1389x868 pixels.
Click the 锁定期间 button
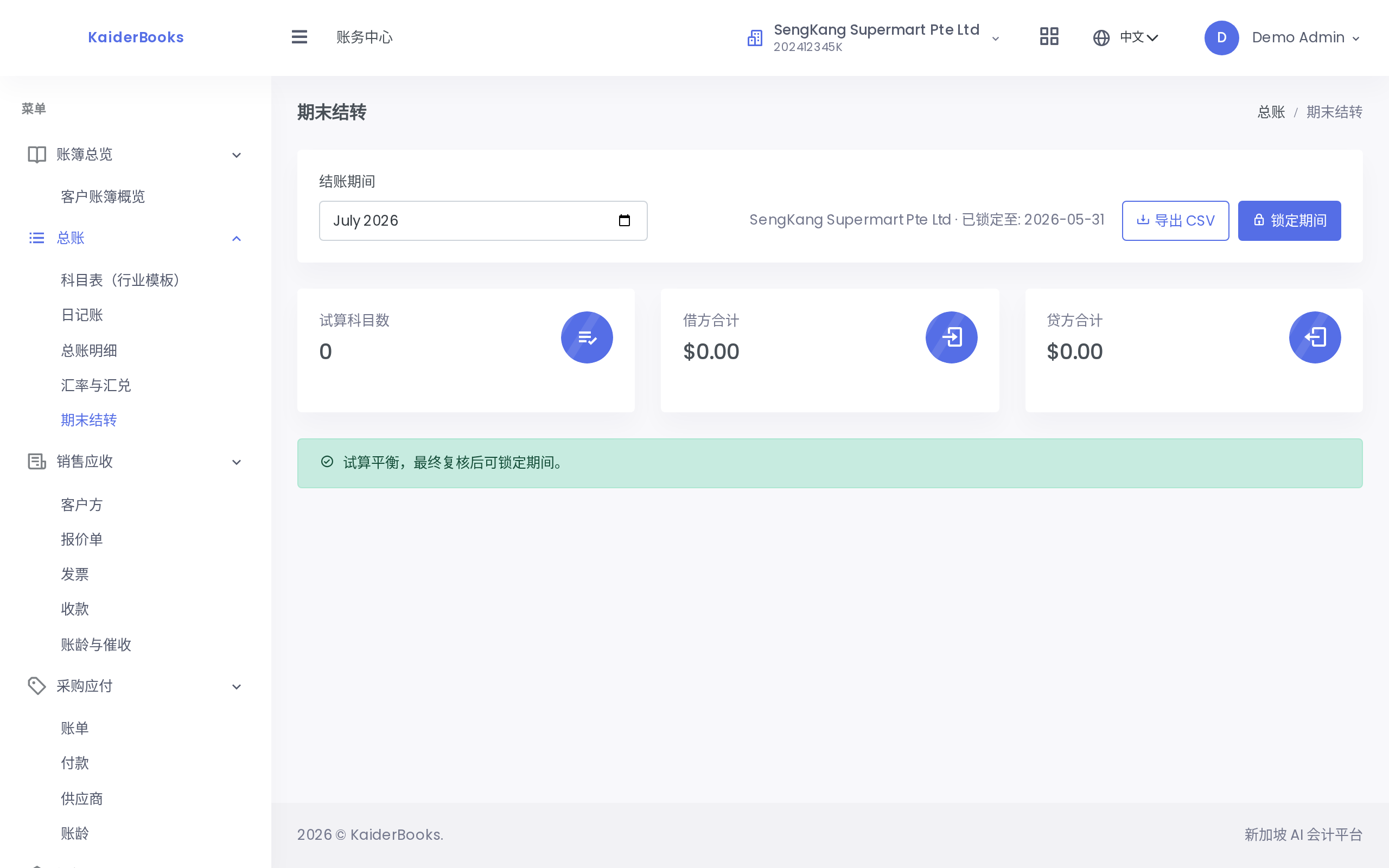point(1289,220)
